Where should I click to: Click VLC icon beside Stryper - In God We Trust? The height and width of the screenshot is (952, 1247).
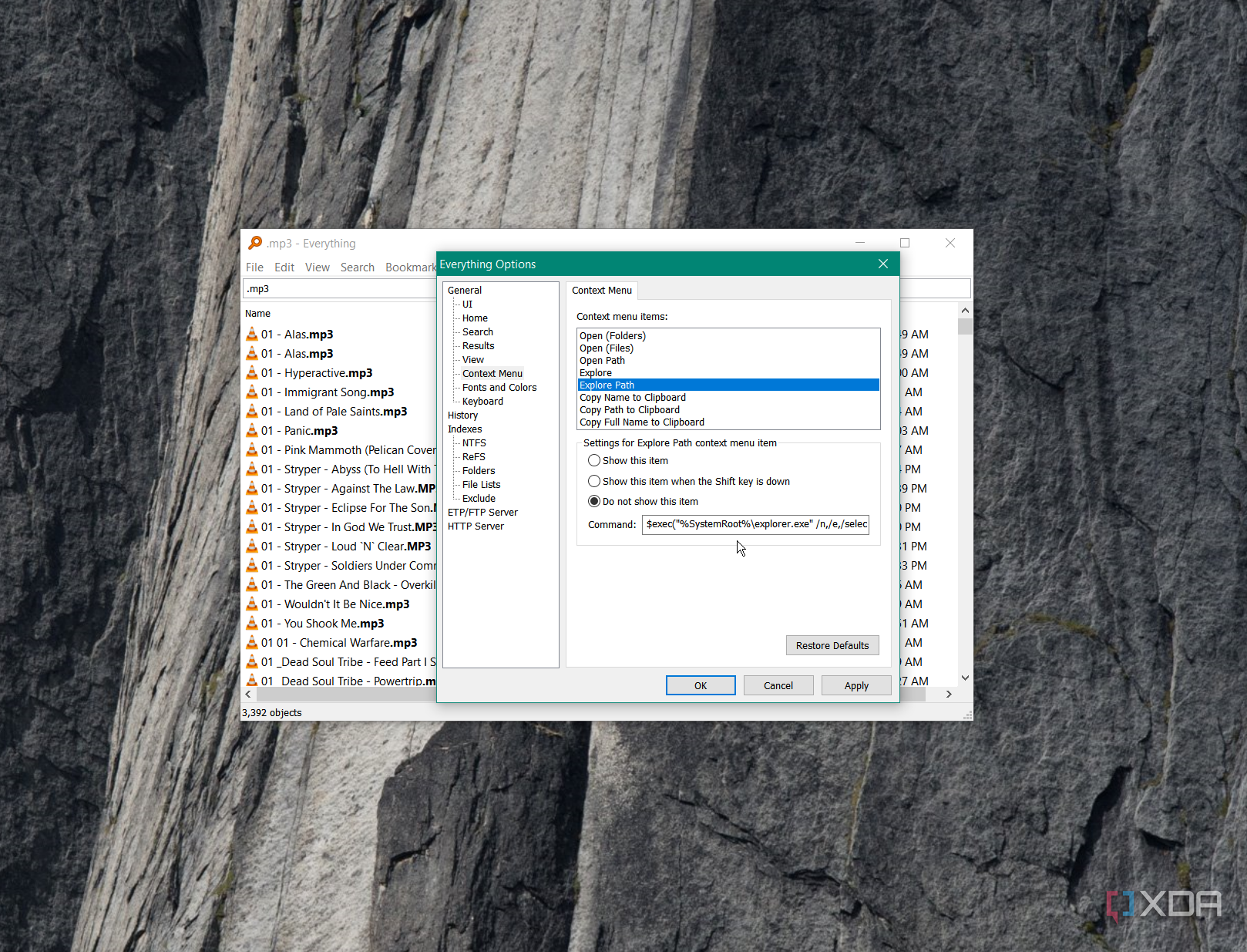pos(252,526)
